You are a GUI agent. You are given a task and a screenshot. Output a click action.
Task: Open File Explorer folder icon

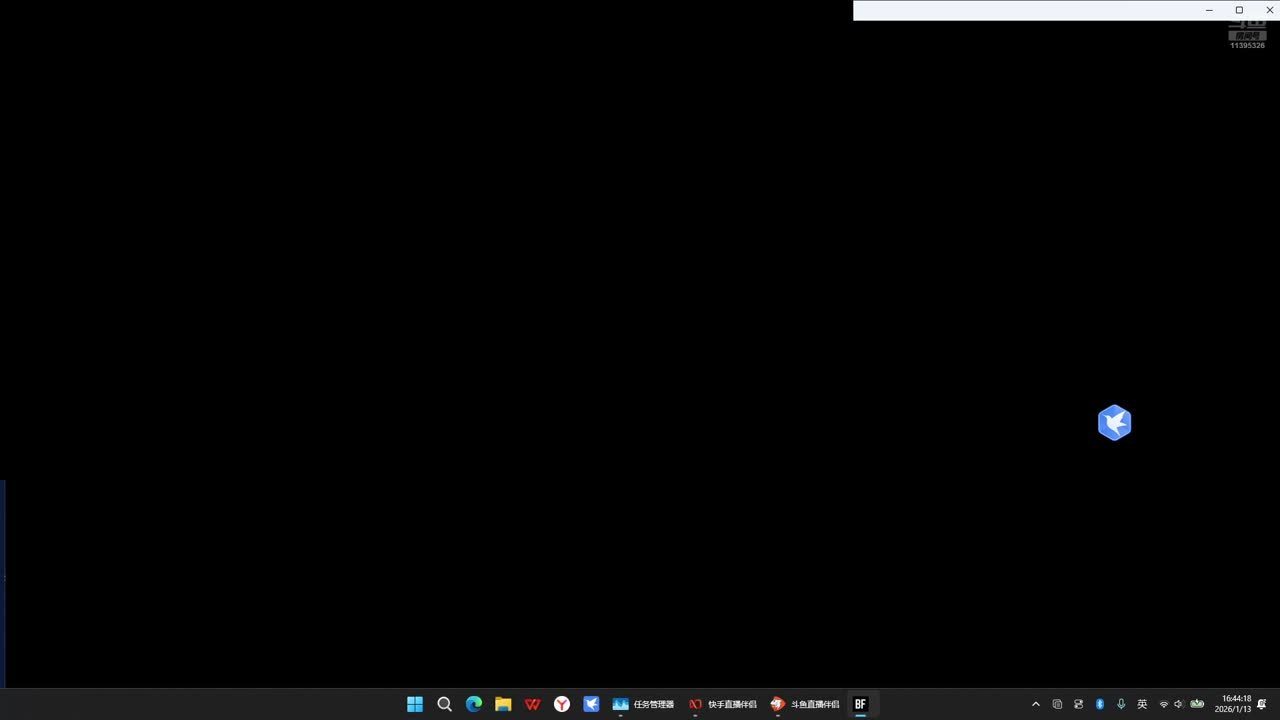tap(503, 704)
